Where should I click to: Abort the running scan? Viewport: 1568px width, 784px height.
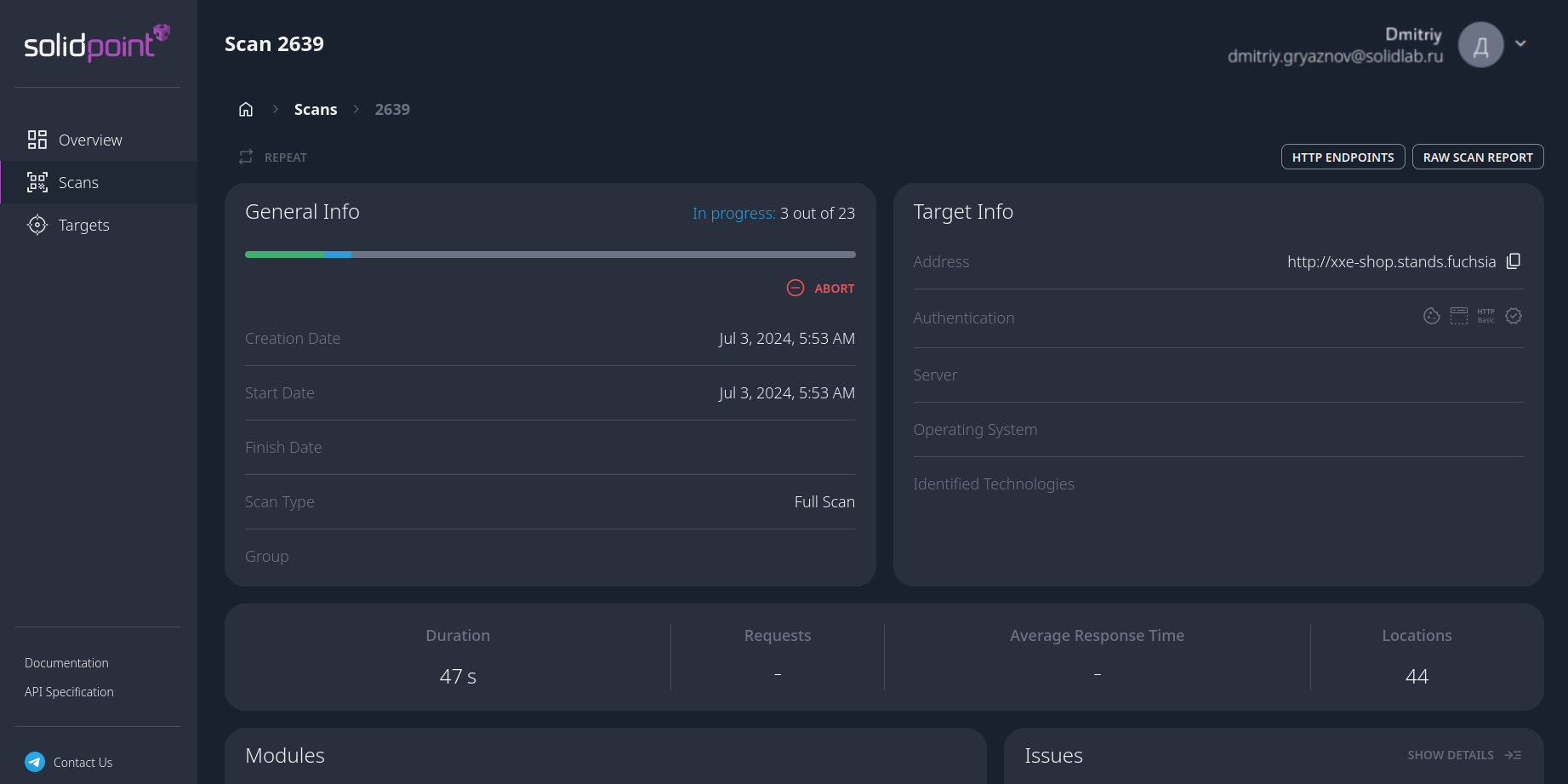[819, 288]
